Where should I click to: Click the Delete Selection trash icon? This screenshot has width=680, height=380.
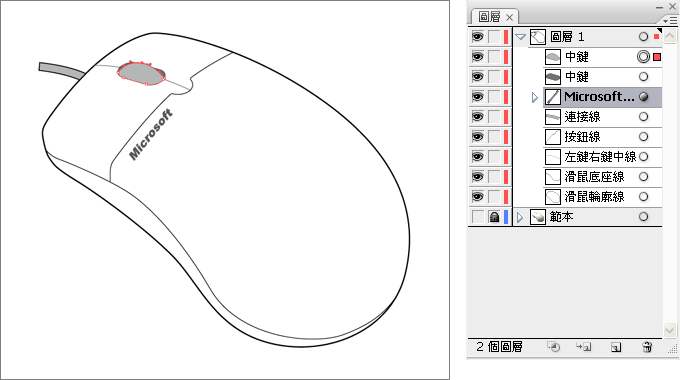(x=647, y=347)
